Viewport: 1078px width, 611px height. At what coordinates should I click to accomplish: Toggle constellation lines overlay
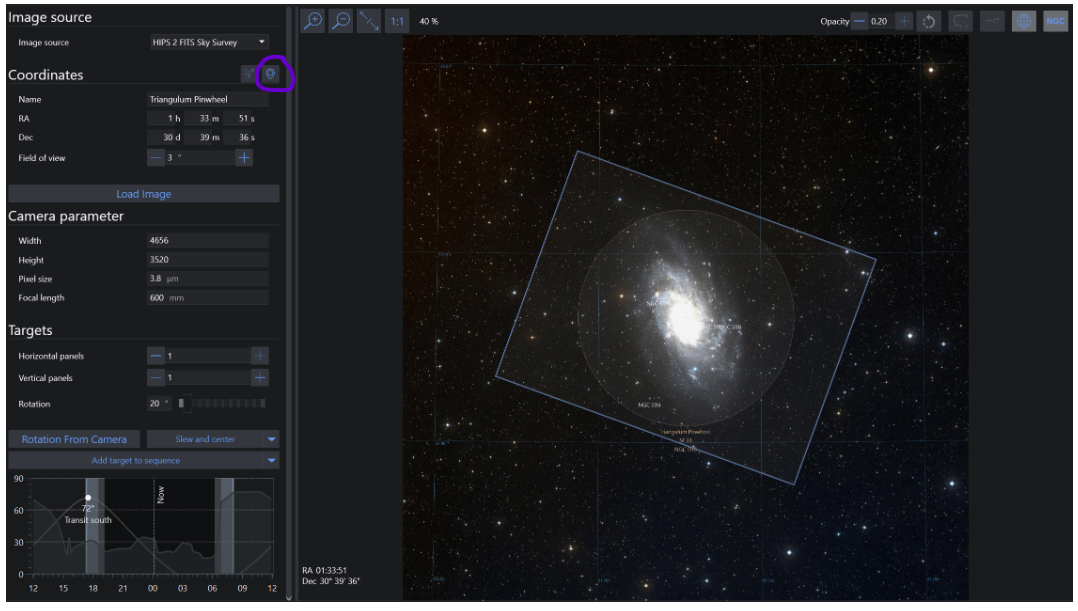point(992,21)
